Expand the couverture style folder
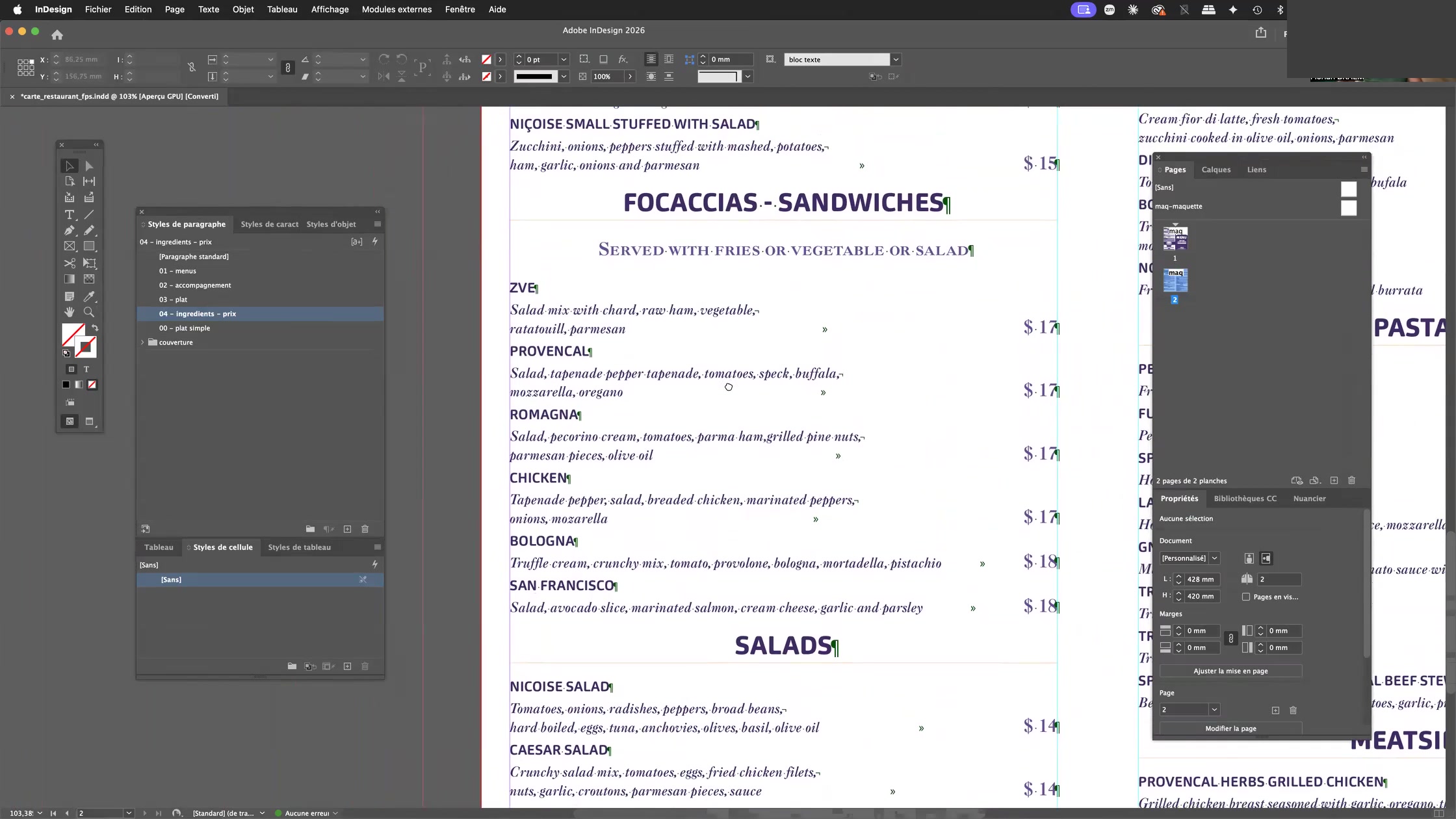 click(143, 343)
